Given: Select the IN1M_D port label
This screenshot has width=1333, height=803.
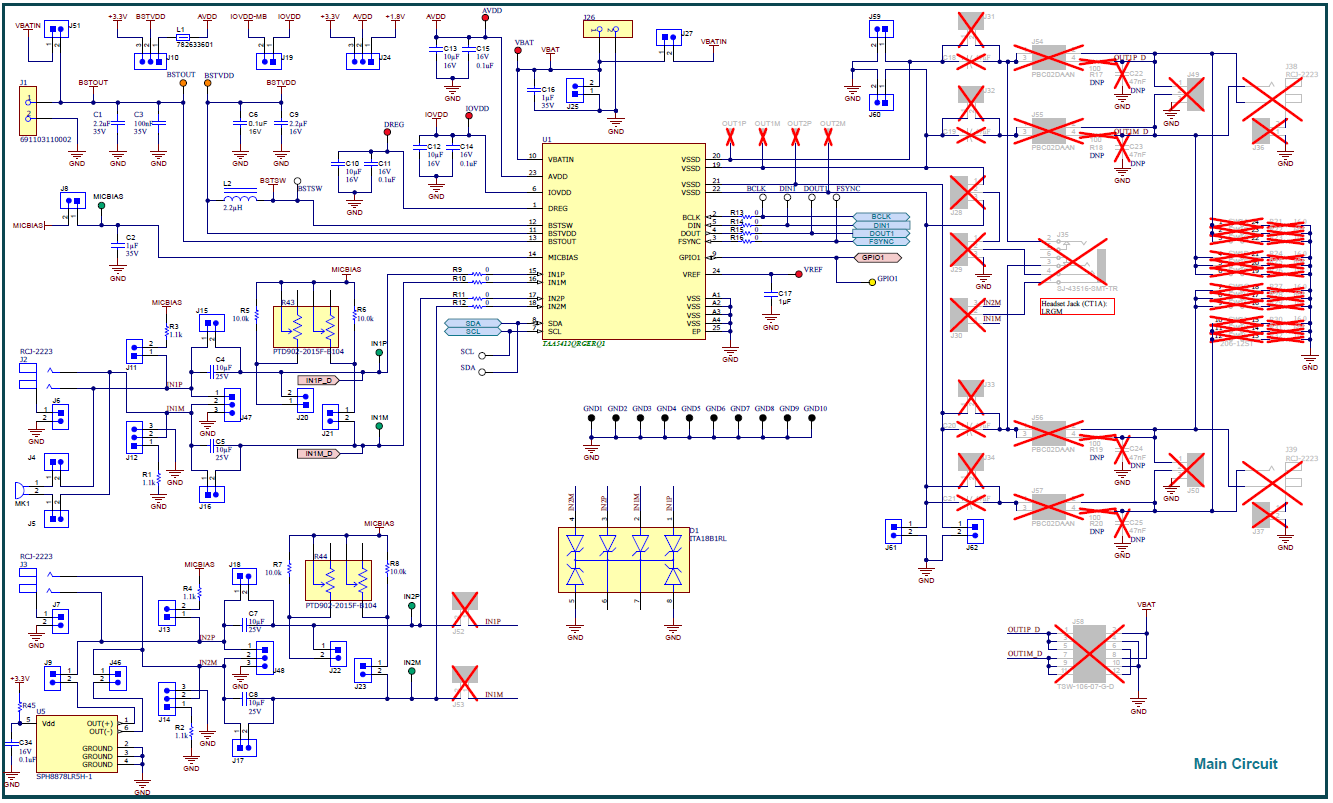Looking at the screenshot, I should click(x=320, y=453).
